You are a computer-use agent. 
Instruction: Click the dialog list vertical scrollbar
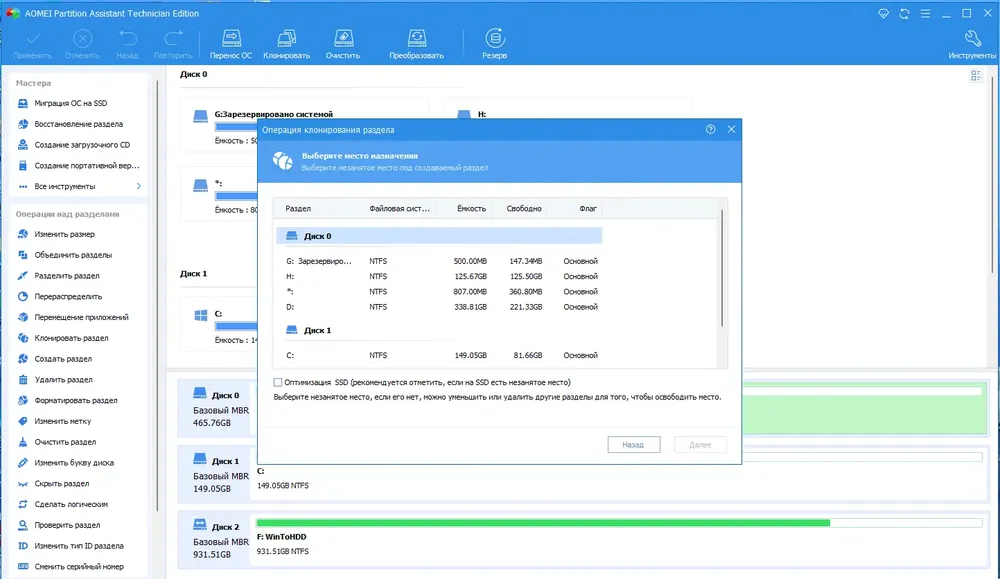point(722,268)
